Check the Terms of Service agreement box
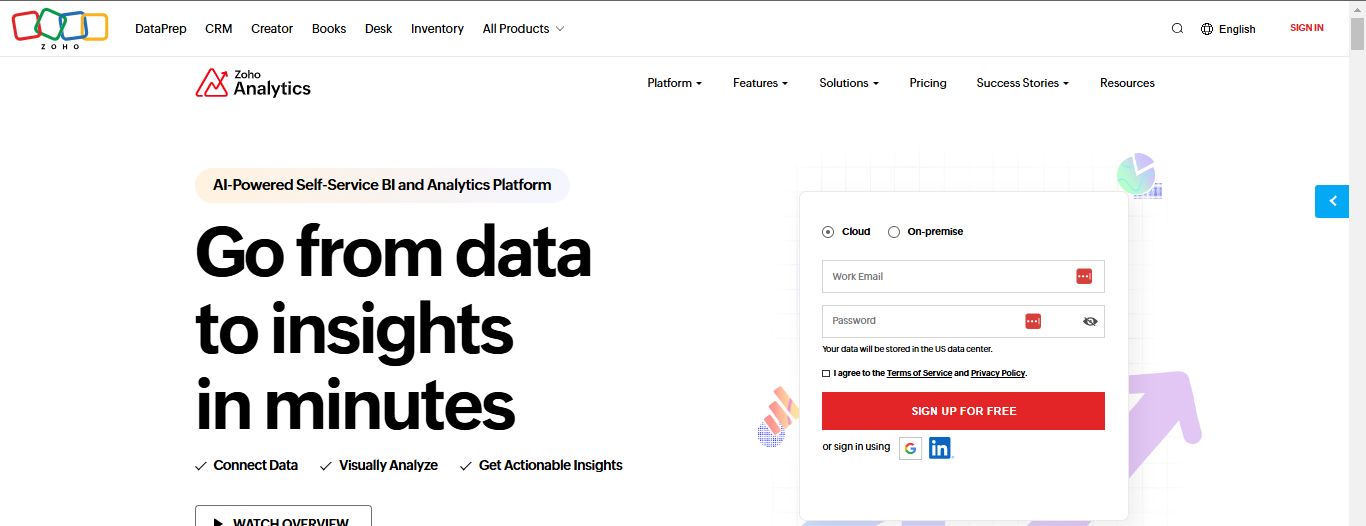Viewport: 1366px width, 526px height. point(826,373)
